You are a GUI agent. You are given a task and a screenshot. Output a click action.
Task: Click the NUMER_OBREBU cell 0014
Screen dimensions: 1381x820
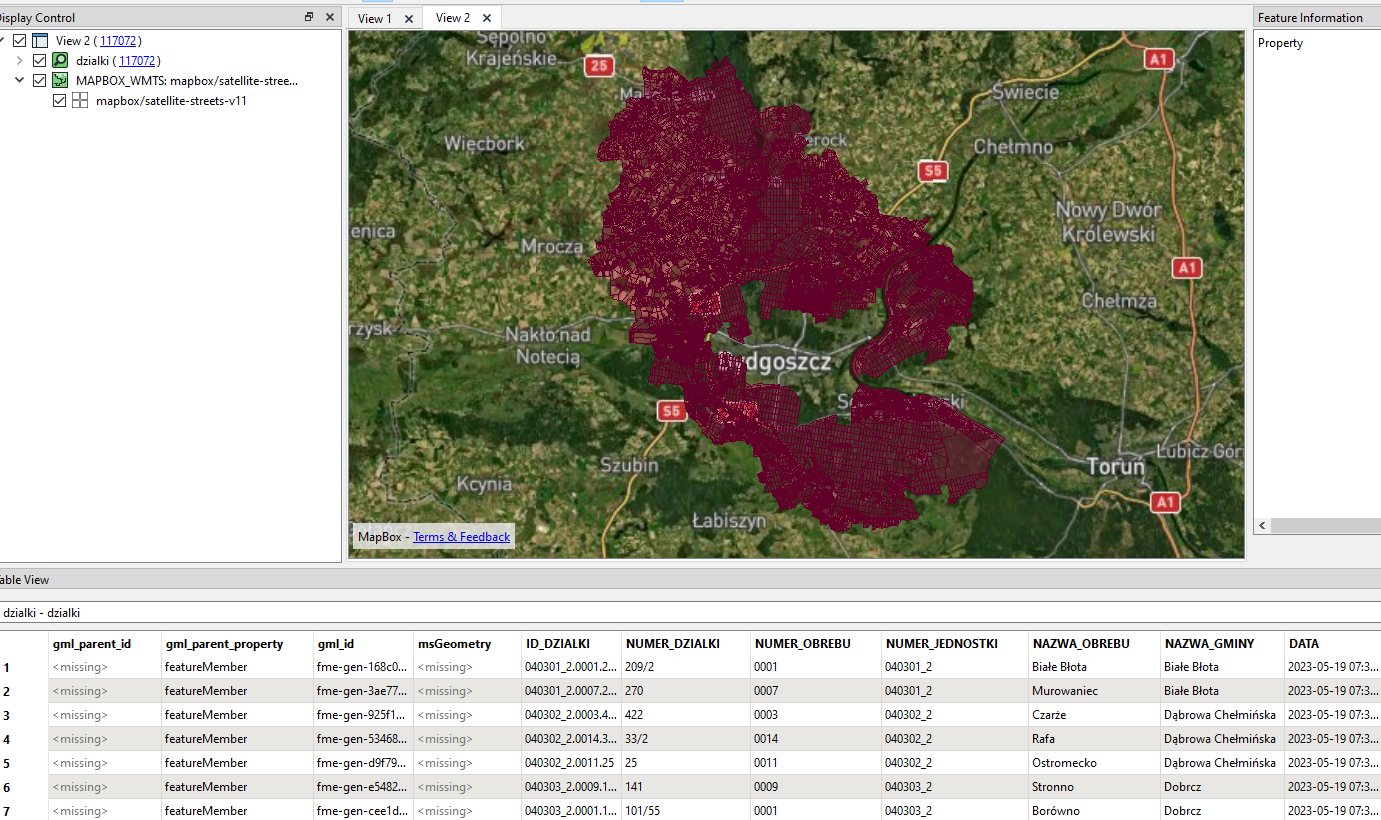click(x=815, y=739)
